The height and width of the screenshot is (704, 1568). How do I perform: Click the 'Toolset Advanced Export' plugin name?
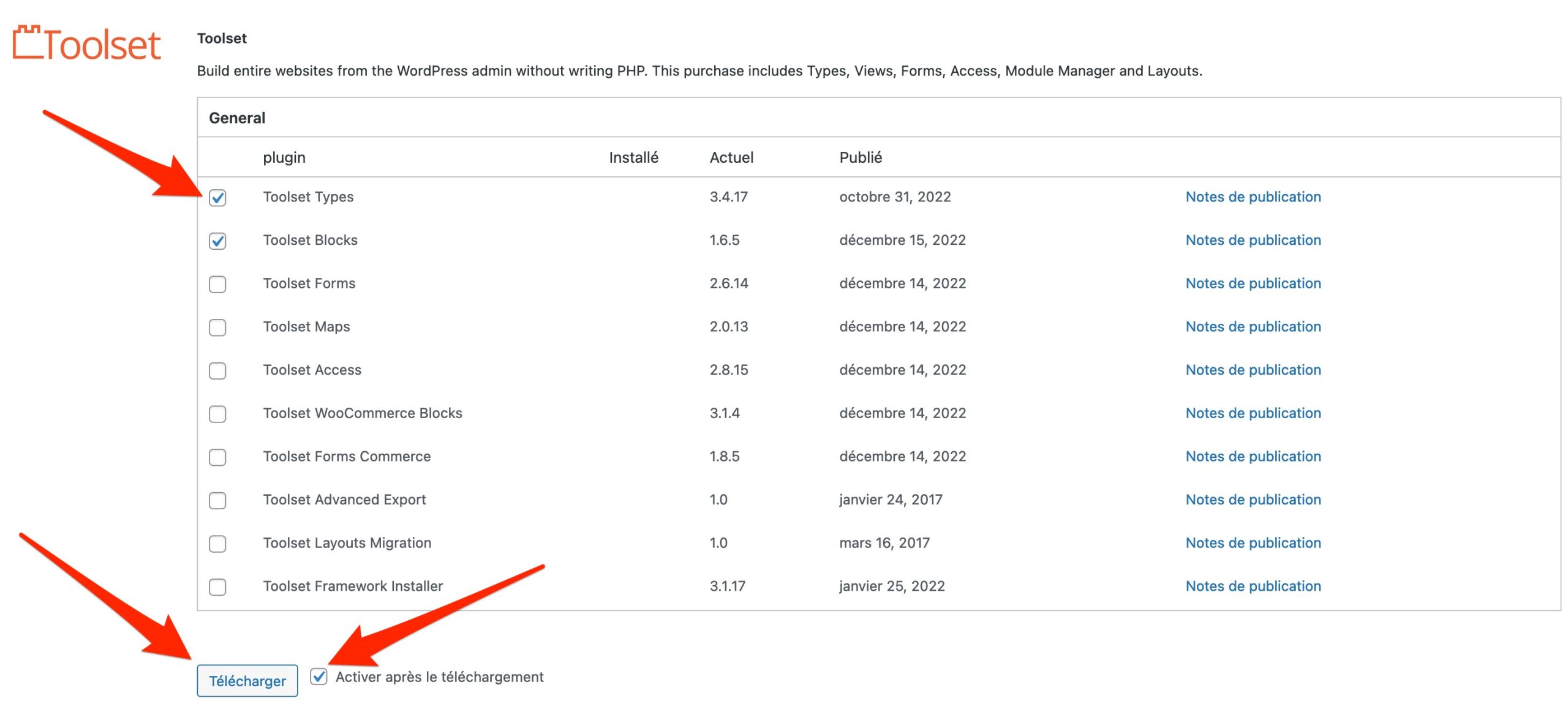[x=344, y=500]
